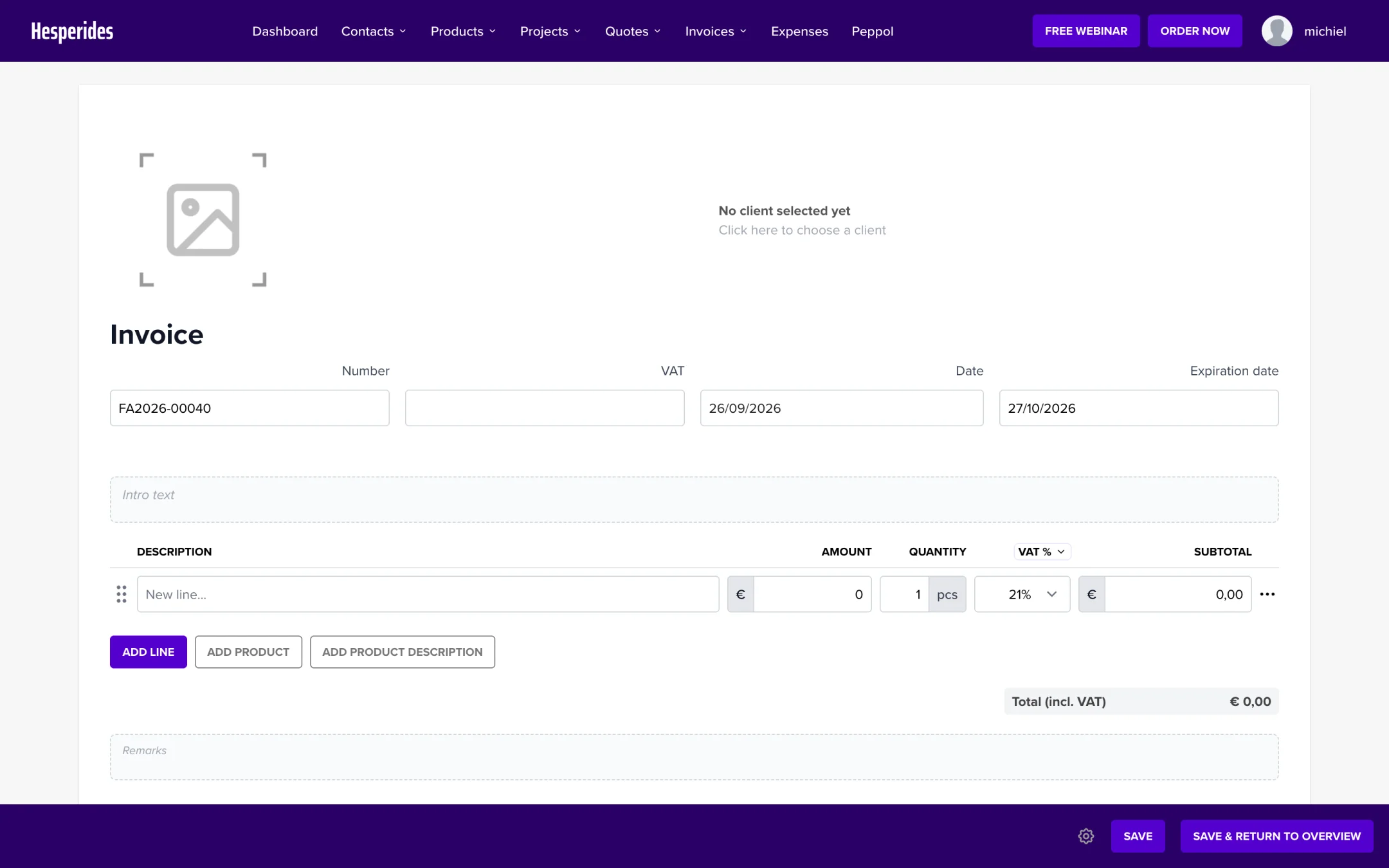Click the logo image placeholder icon
1389x868 pixels.
[x=203, y=220]
